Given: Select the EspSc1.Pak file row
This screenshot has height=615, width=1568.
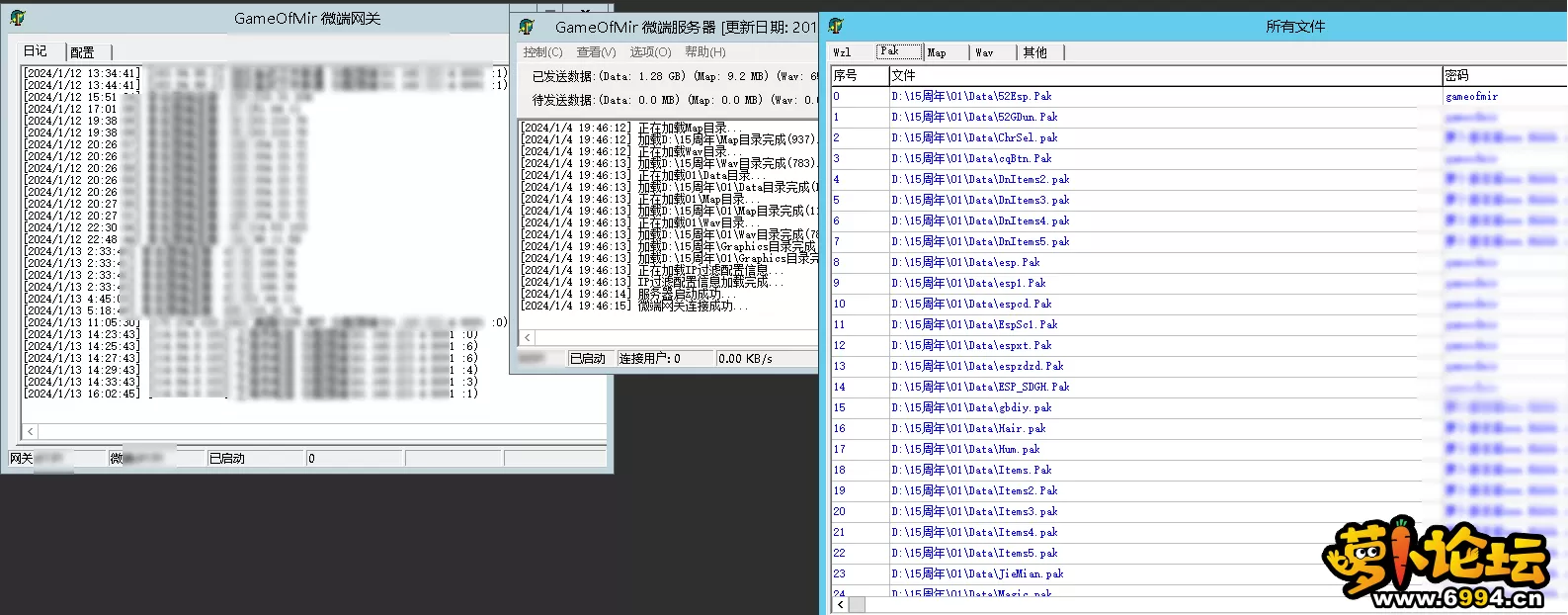Looking at the screenshot, I should (x=1198, y=324).
